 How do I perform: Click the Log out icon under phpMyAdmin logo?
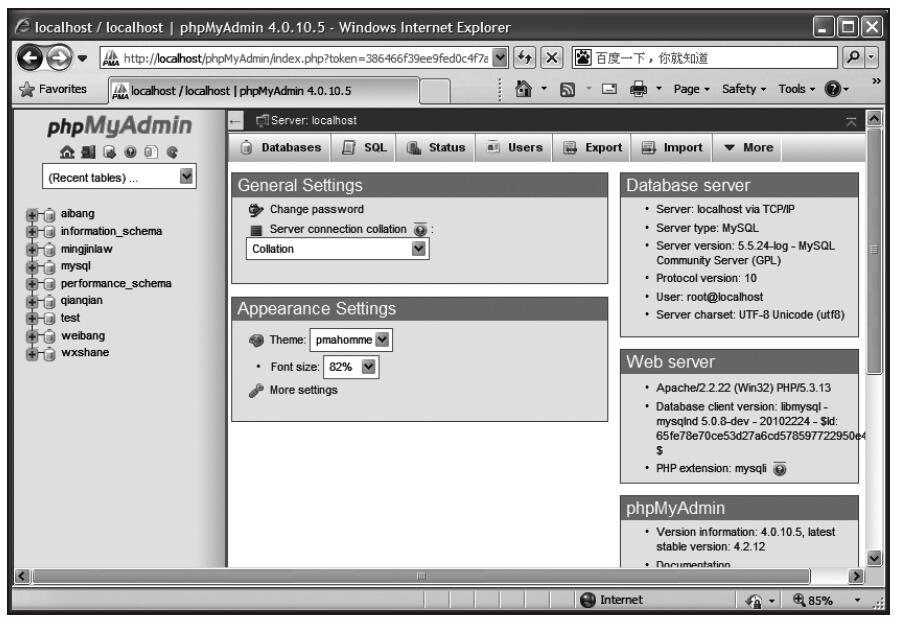pos(88,152)
